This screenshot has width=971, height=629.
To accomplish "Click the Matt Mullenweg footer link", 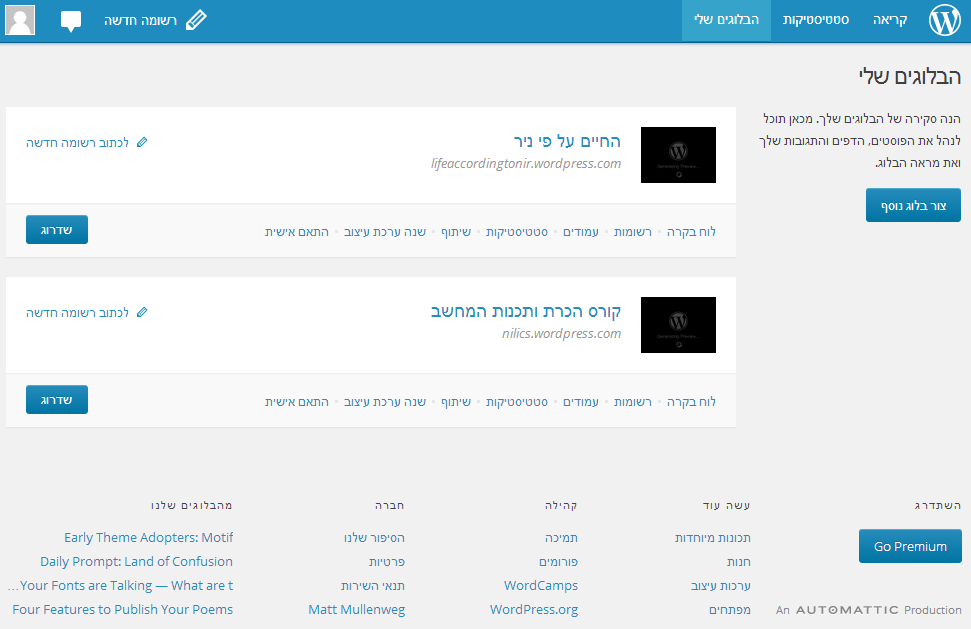I will [x=357, y=609].
